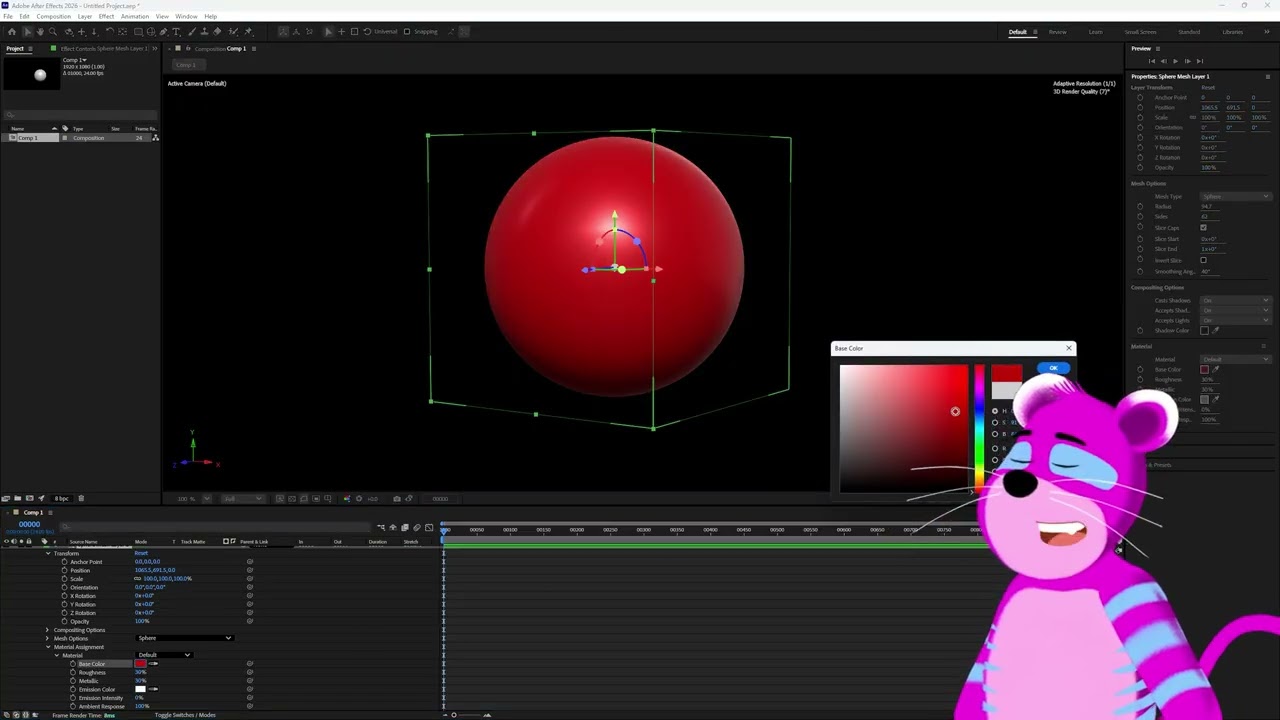1280x720 pixels.
Task: Toggle Slice Start stopwatch in Properties
Action: click(x=1140, y=239)
